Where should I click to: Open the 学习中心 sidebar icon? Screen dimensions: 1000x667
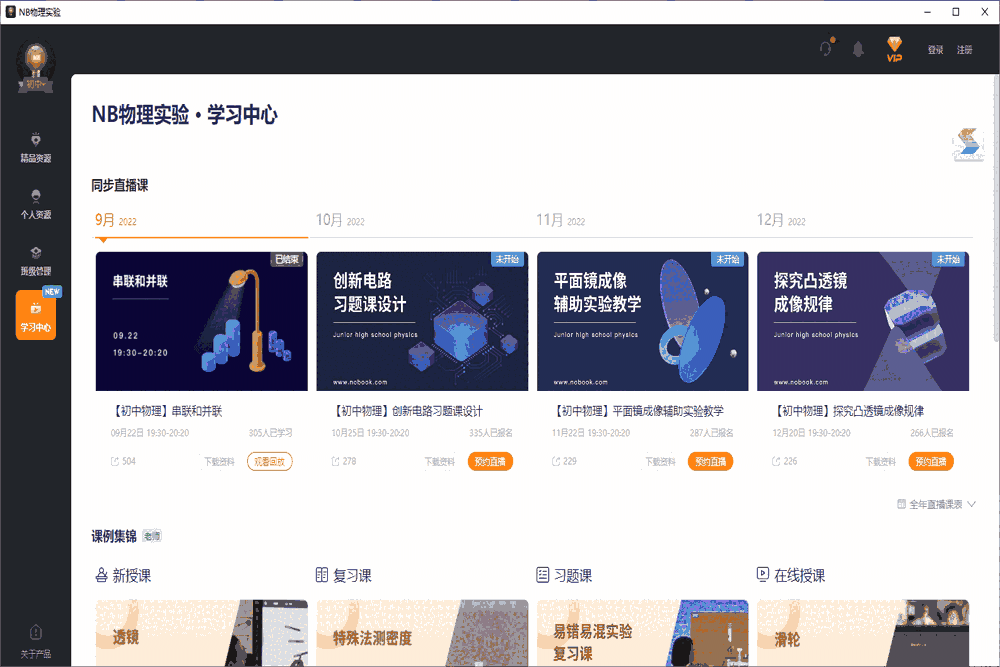pos(36,315)
